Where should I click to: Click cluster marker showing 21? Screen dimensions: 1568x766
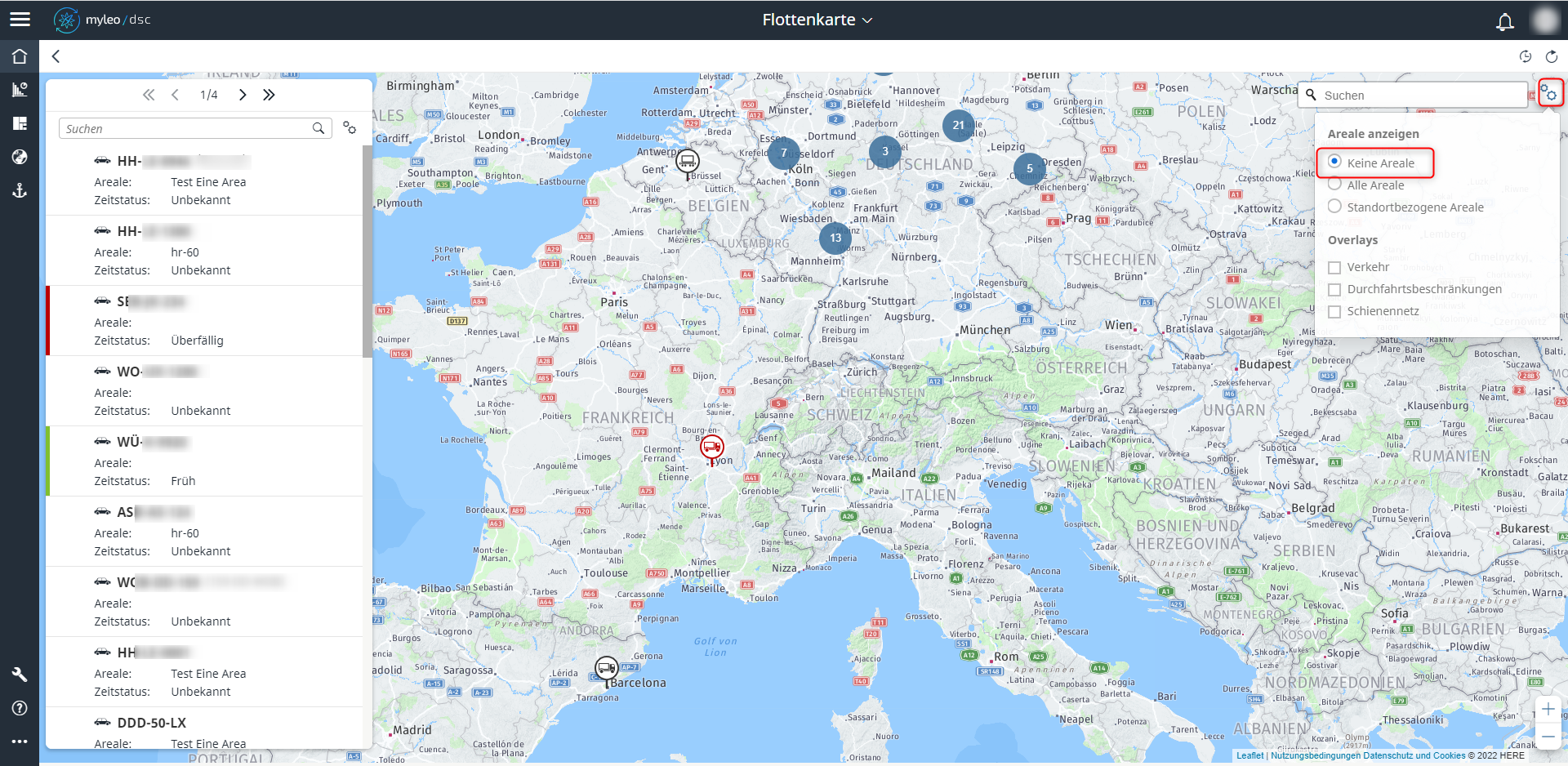pyautogui.click(x=958, y=125)
